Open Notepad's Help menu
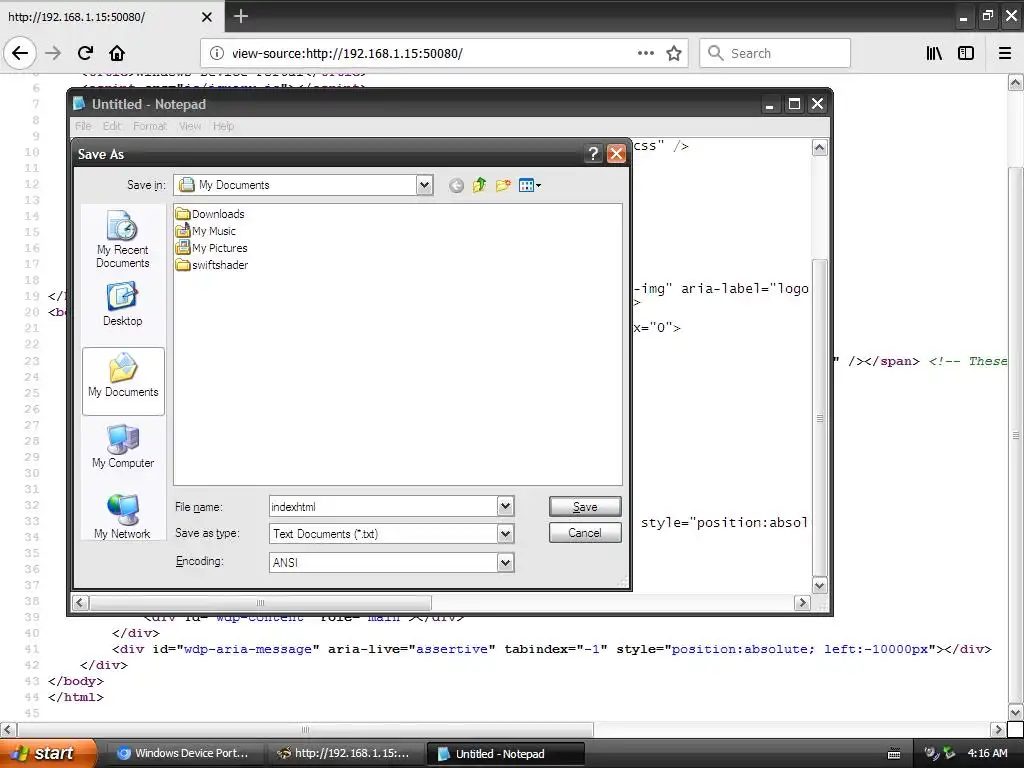The image size is (1024, 768). [x=223, y=126]
